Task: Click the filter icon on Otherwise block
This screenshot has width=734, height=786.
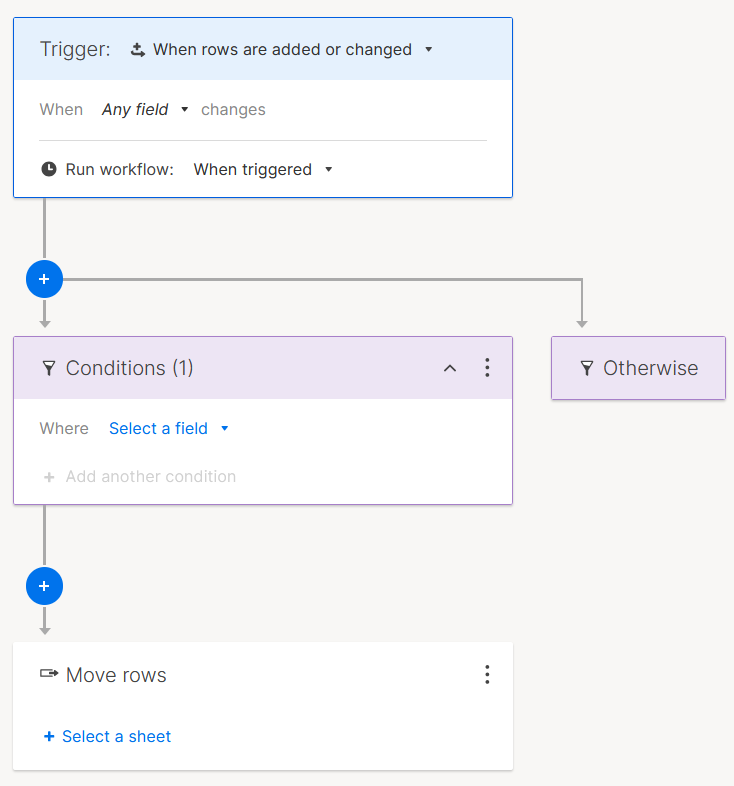Action: [587, 368]
